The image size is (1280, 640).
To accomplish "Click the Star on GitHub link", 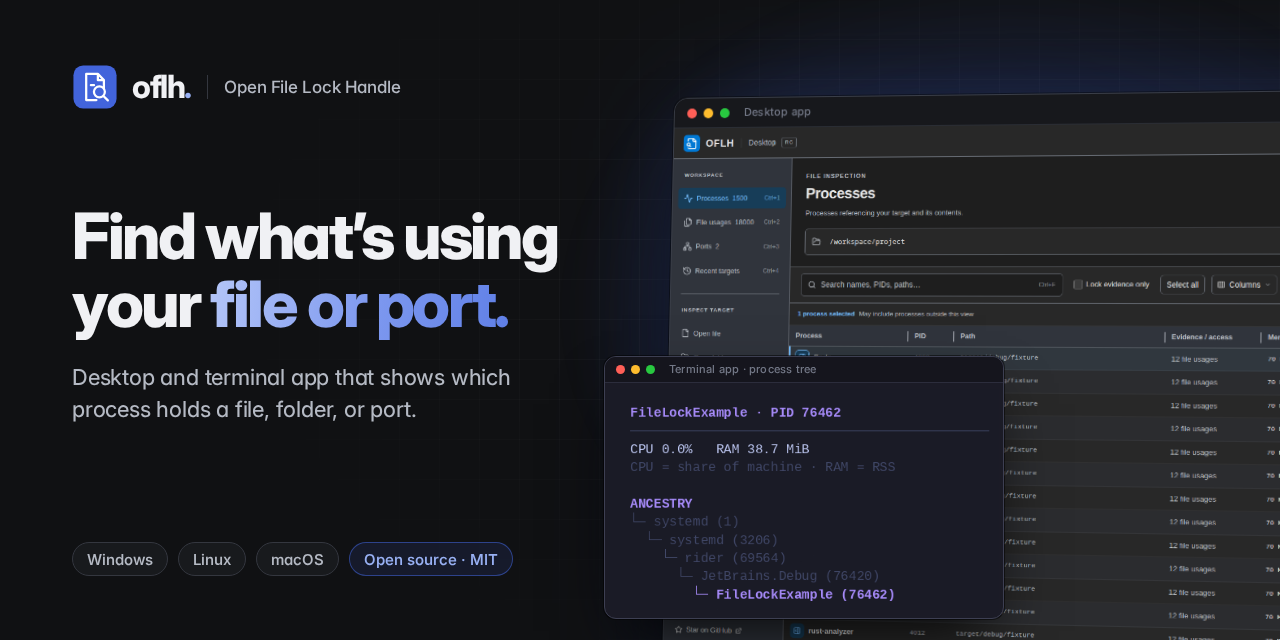I will click(708, 630).
